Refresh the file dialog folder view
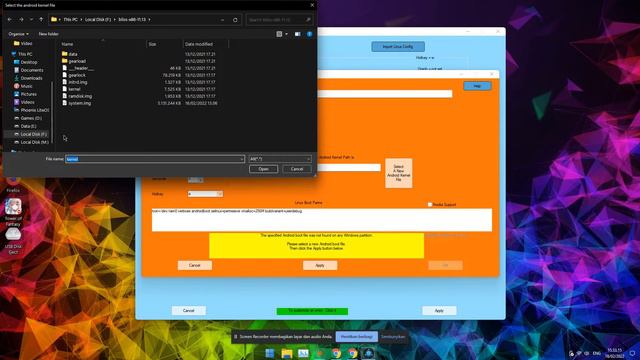The width and height of the screenshot is (640, 360). point(235,20)
